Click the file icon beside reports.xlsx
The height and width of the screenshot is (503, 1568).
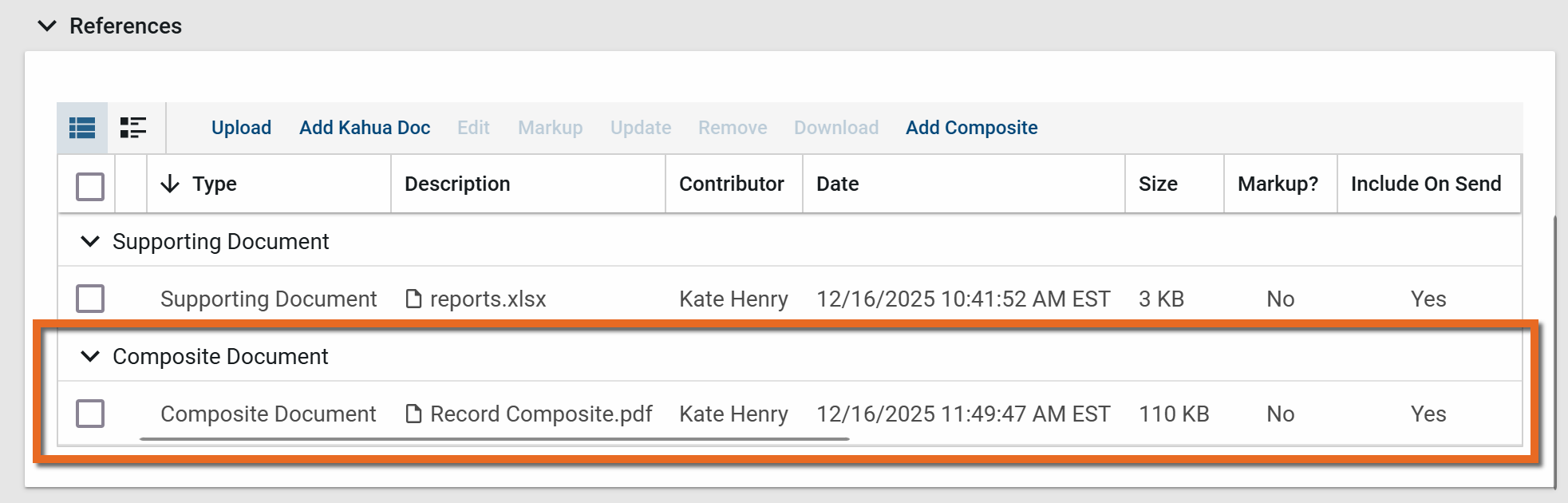click(413, 299)
